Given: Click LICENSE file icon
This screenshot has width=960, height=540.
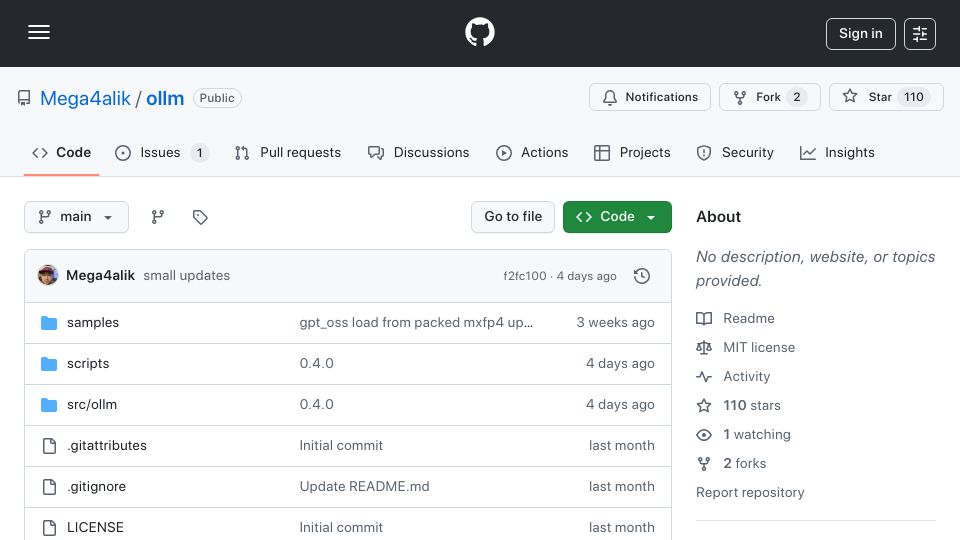Looking at the screenshot, I should [49, 527].
